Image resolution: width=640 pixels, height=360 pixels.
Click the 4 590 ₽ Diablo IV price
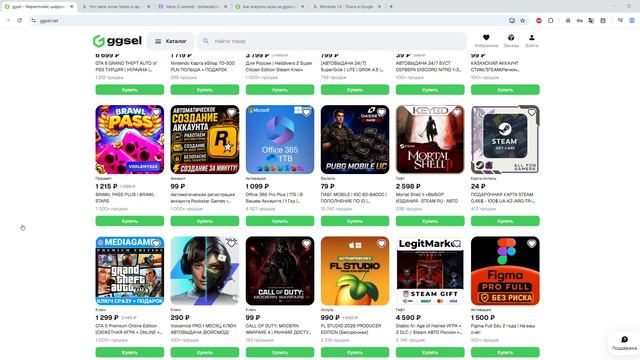click(409, 318)
